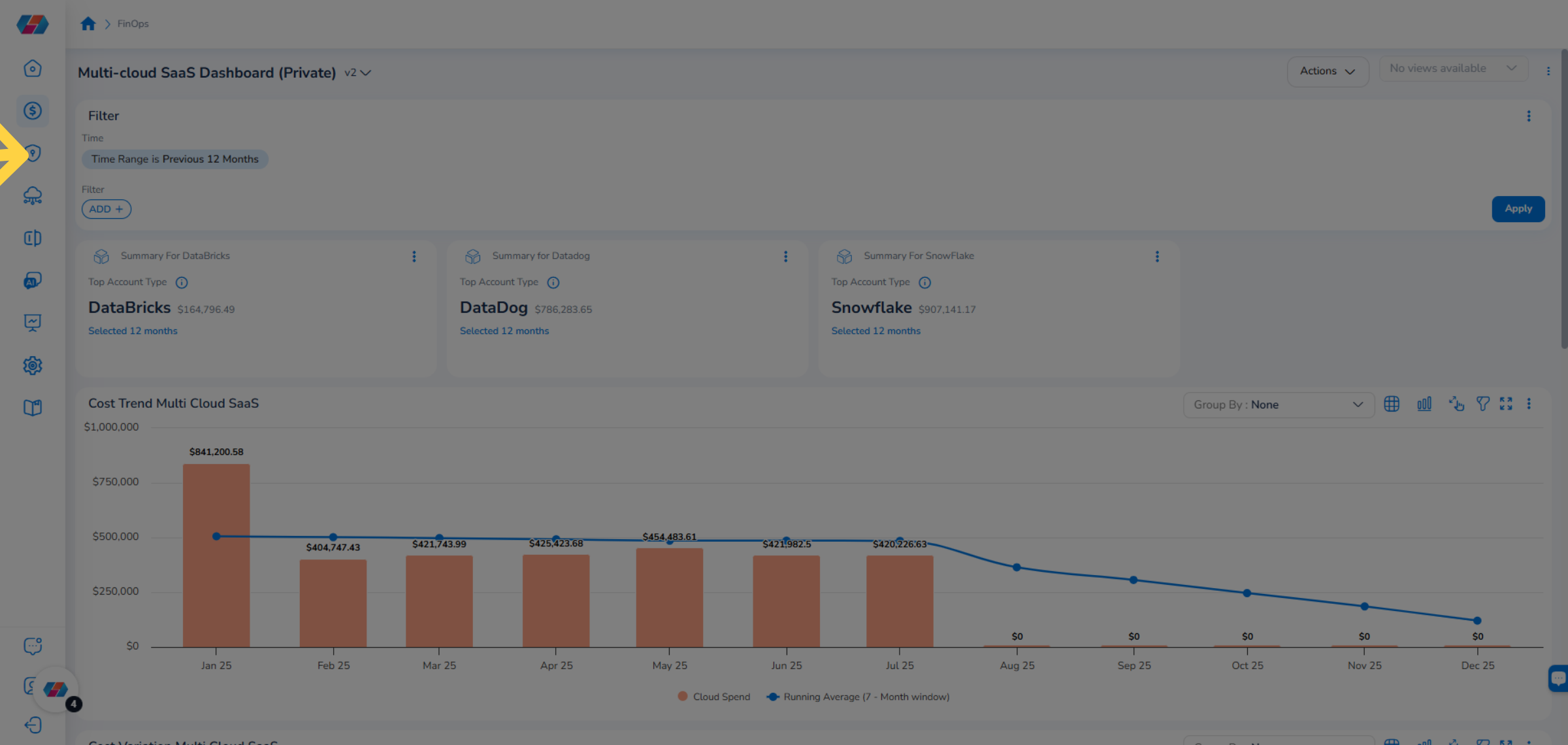The image size is (1568, 745).
Task: Open the settings gear in the sidebar
Action: coord(32,365)
